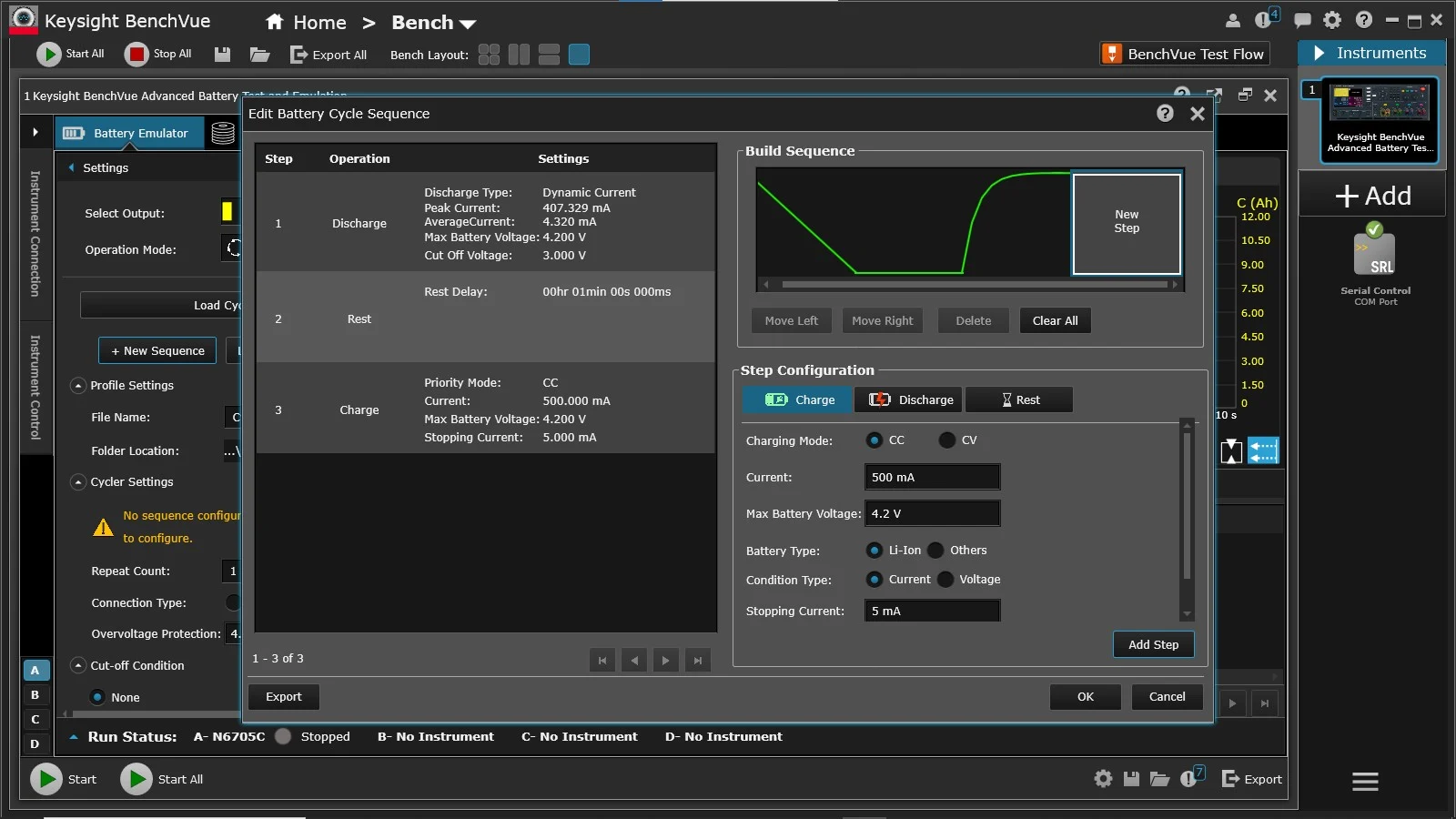Open the chat feedback icon
Image resolution: width=1456 pixels, height=819 pixels.
tap(1302, 20)
